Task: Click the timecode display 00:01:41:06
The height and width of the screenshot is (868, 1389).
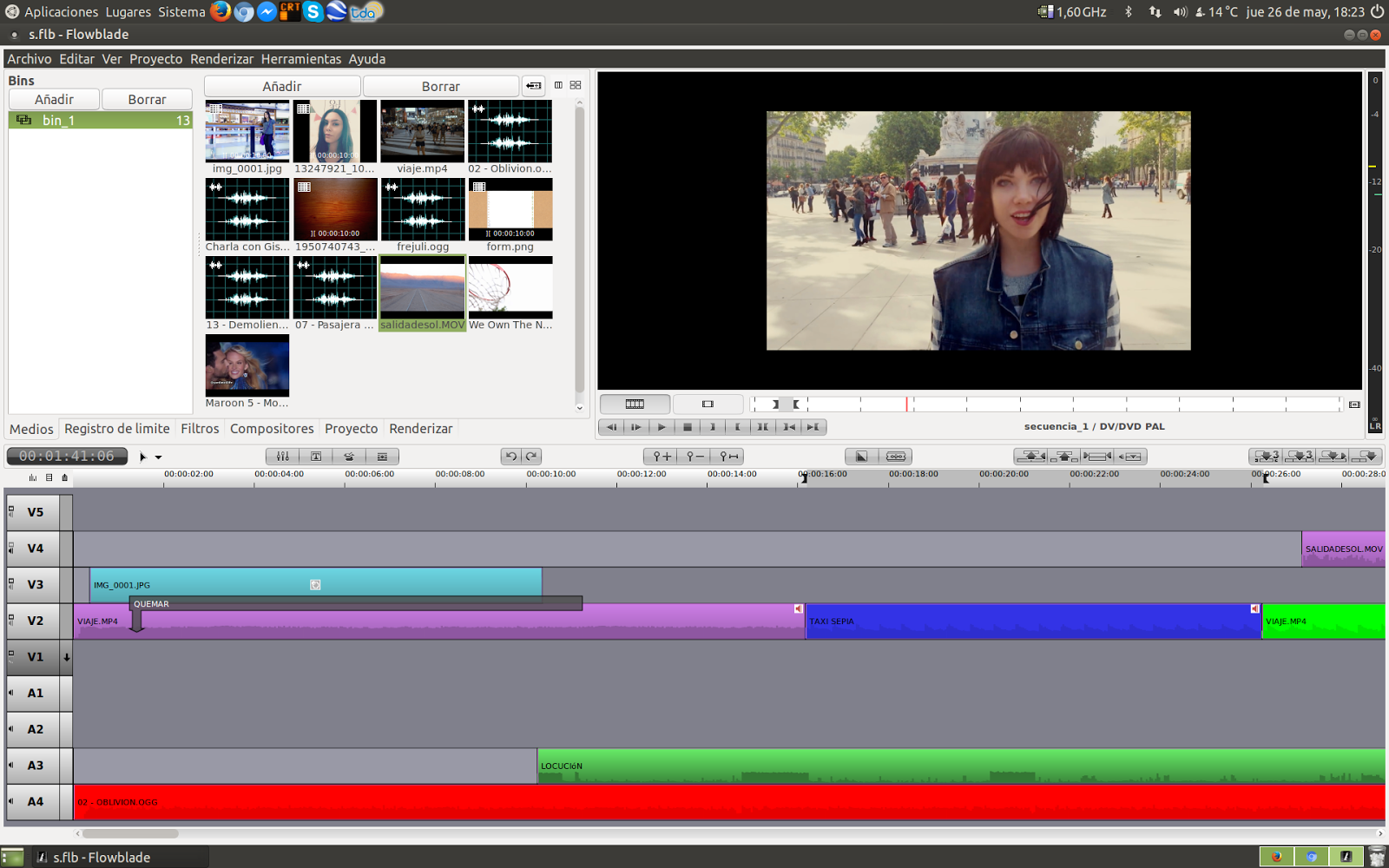Action: point(67,457)
